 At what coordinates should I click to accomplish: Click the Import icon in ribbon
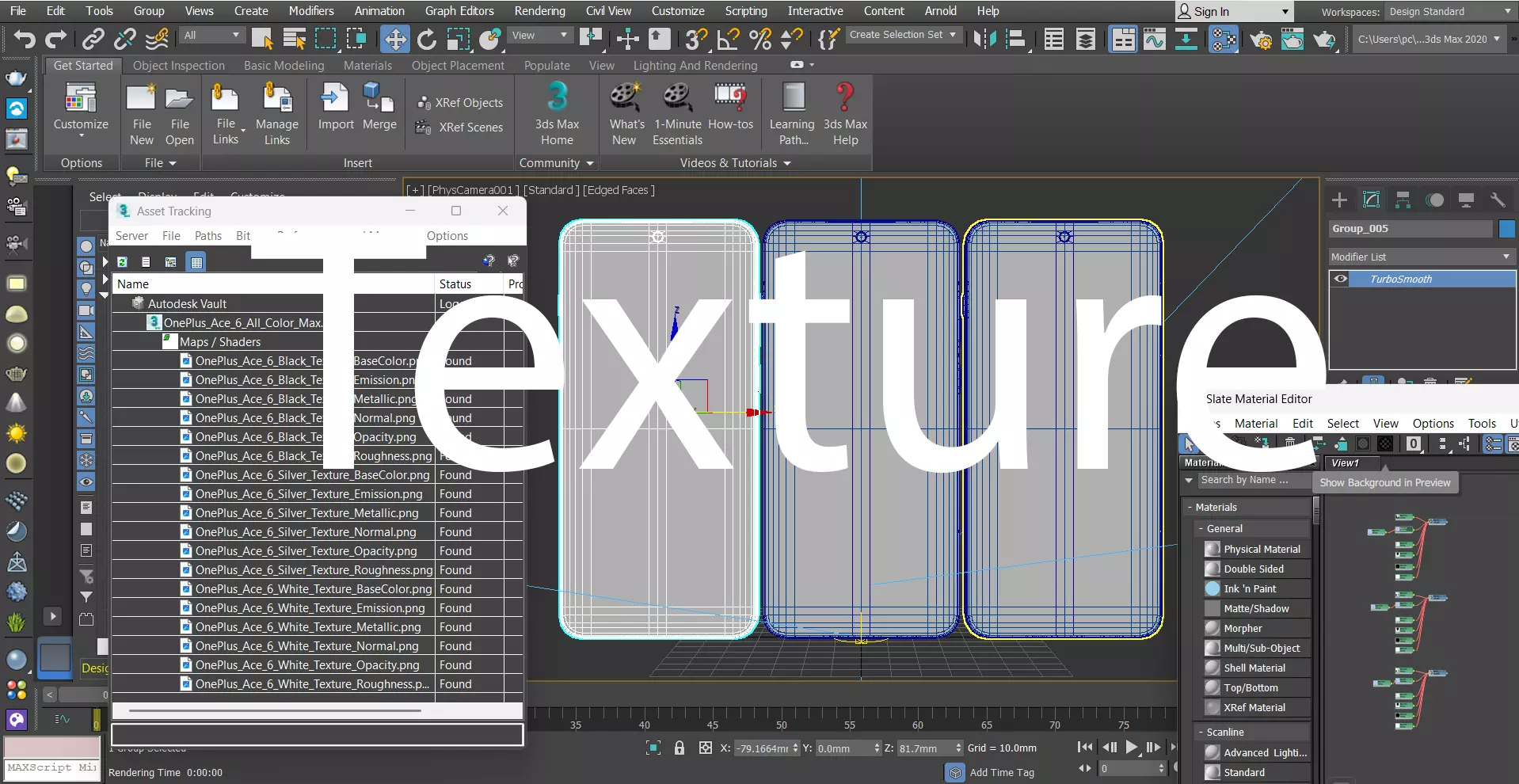click(336, 107)
